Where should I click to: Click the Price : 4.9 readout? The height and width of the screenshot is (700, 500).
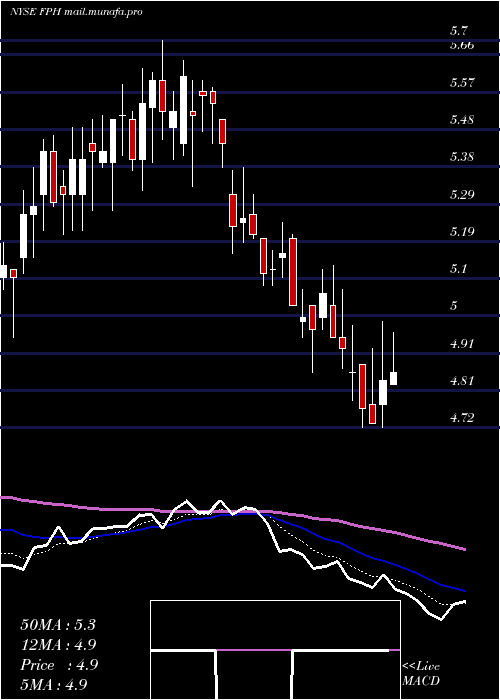58,665
